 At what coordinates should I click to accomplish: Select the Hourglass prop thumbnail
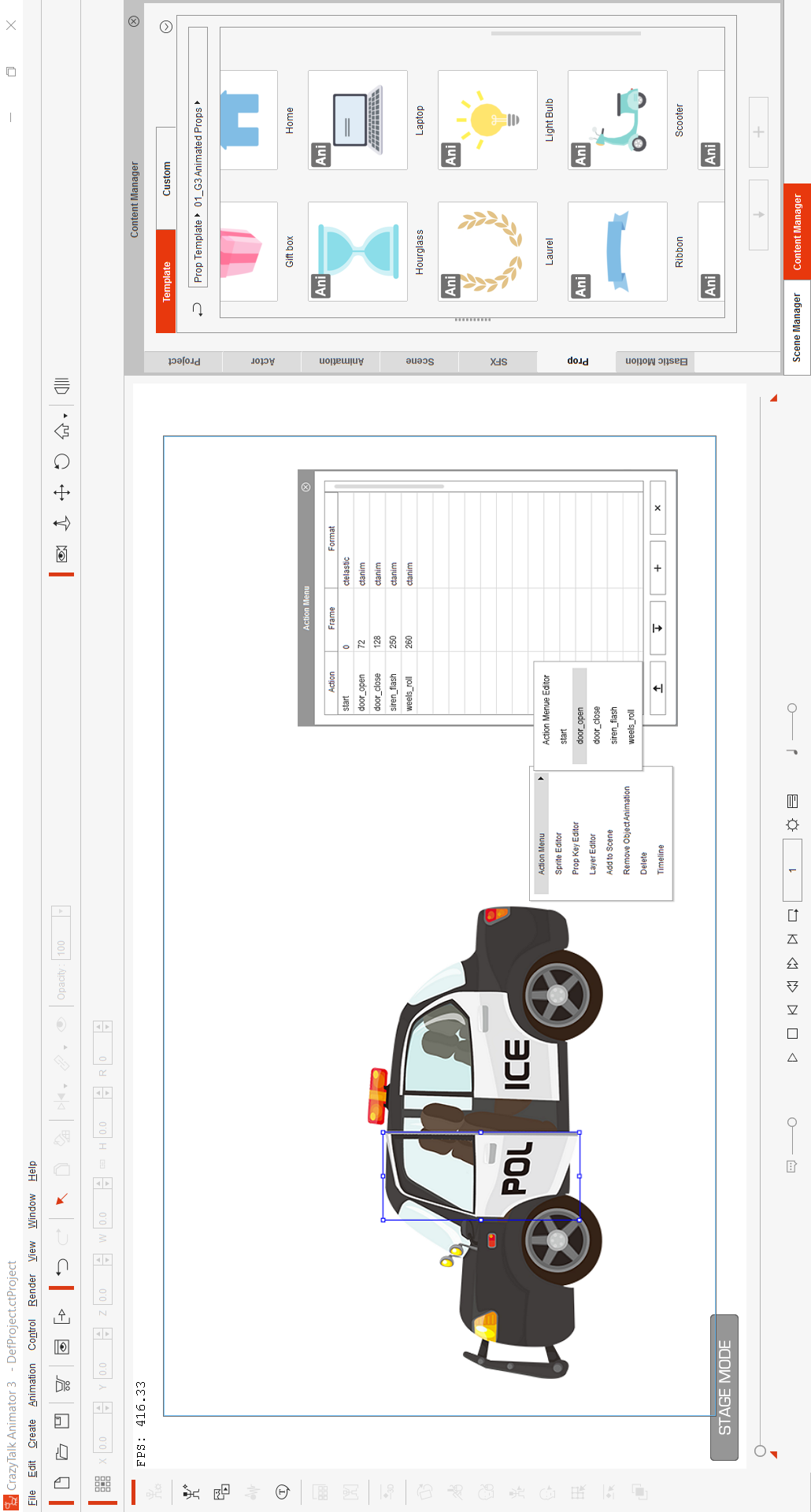[x=358, y=251]
